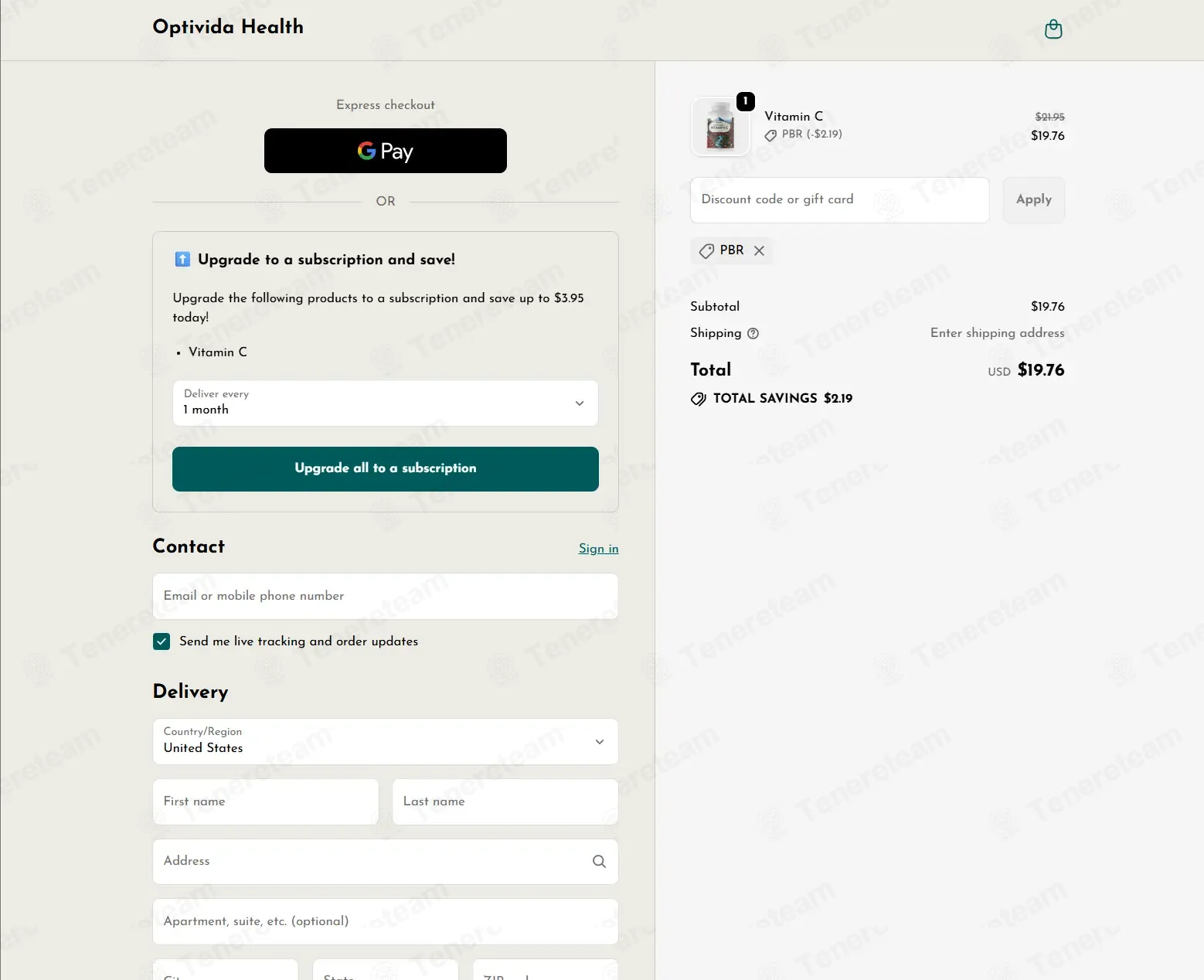Focus the discount code or gift card field
1204x980 pixels.
[x=840, y=199]
